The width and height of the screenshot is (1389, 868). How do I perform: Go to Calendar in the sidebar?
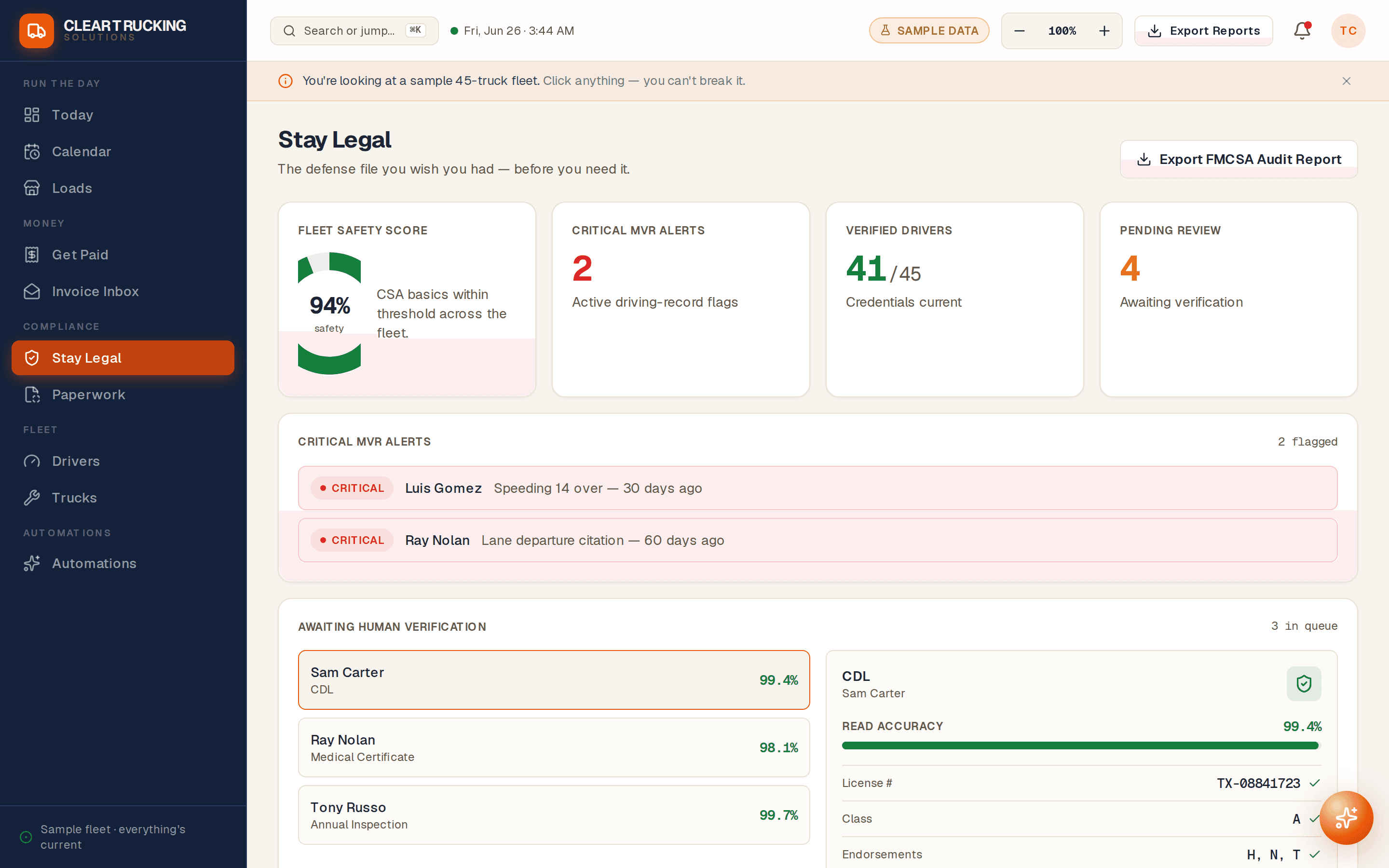123,151
